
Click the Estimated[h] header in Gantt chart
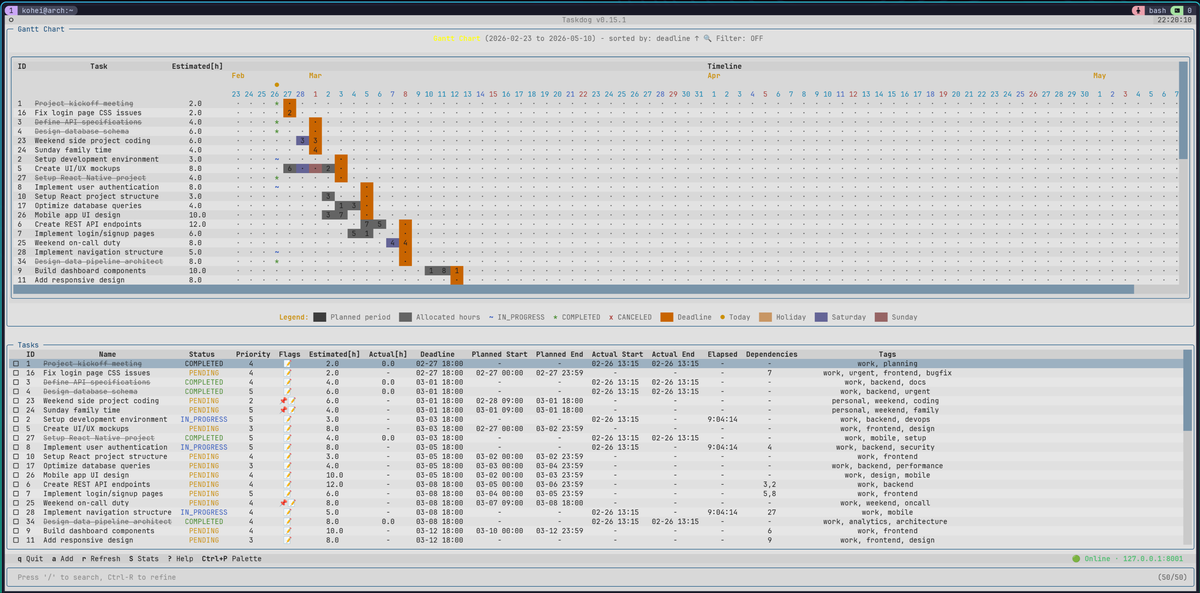point(197,66)
